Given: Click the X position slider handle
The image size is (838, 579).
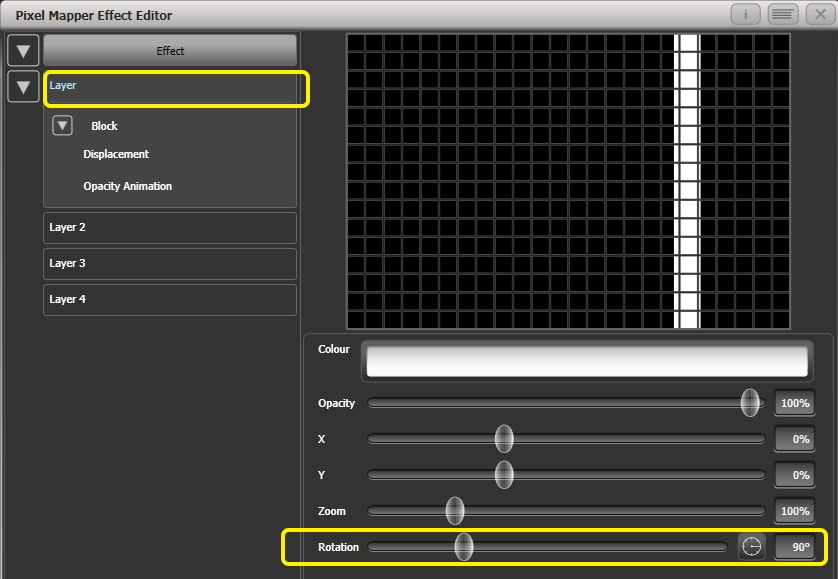Looking at the screenshot, I should (504, 439).
